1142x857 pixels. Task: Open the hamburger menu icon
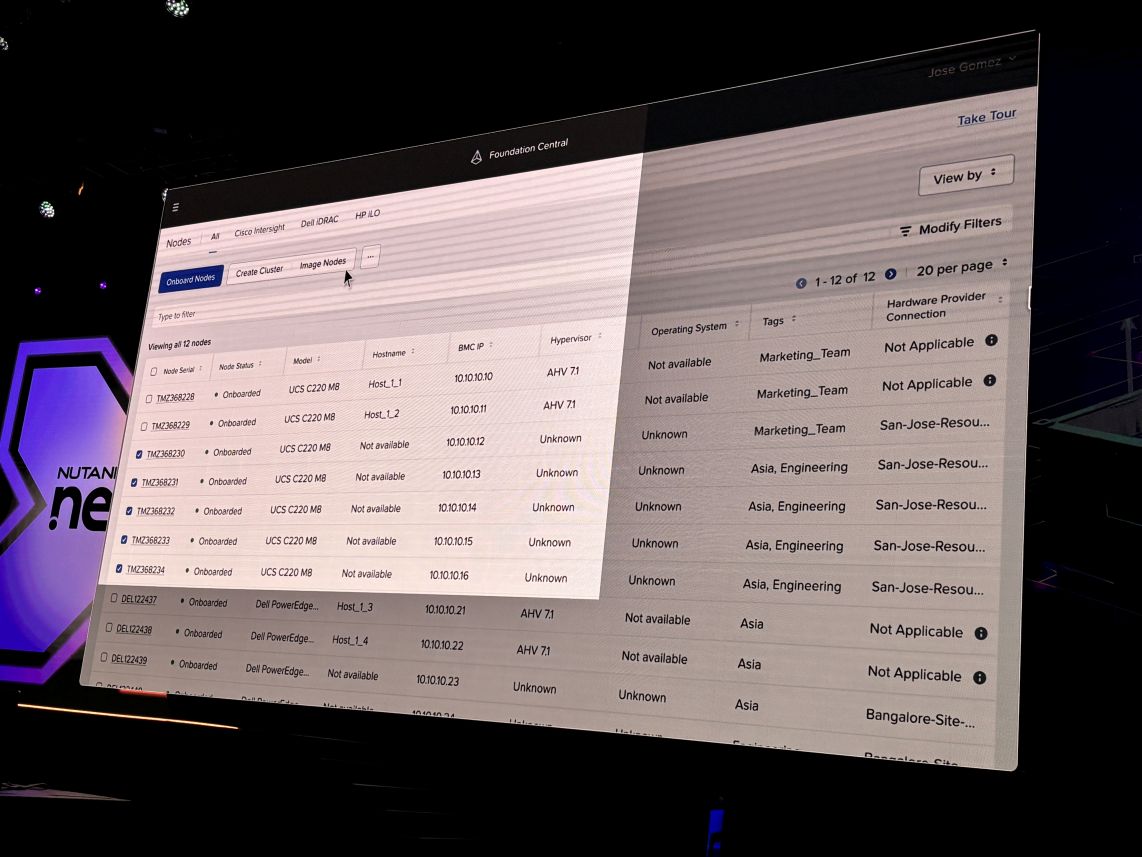point(176,208)
